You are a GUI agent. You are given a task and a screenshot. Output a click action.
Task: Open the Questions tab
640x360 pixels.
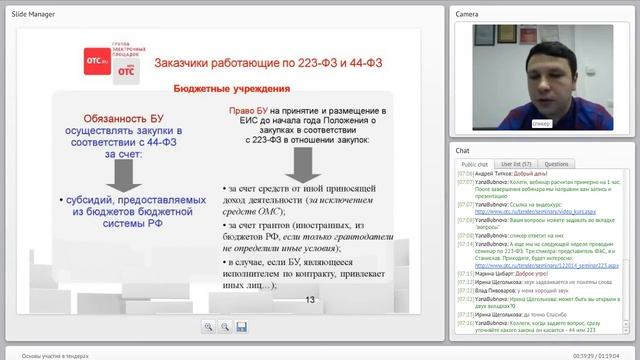556,164
